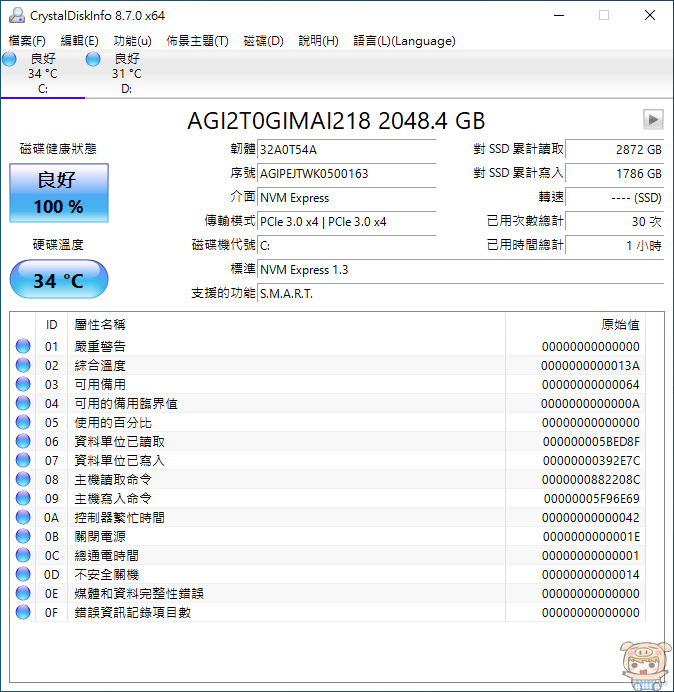Click the status orb for 錯誤資訊記錄項目數 row
This screenshot has height=692, width=674.
click(23, 613)
